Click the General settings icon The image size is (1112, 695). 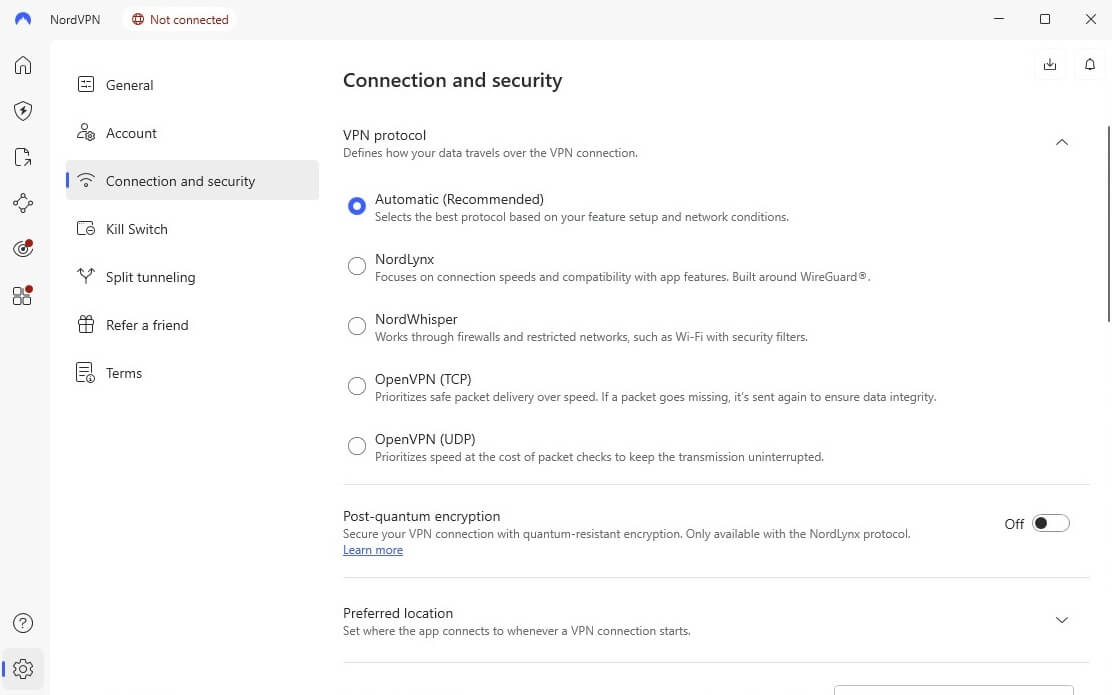(x=86, y=84)
